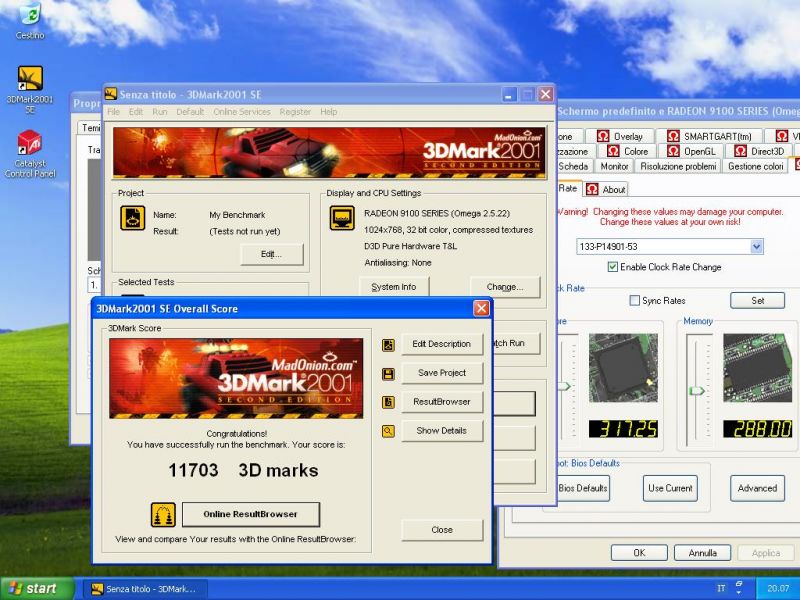Switch to the About tab
800x600 pixels.
pos(606,190)
